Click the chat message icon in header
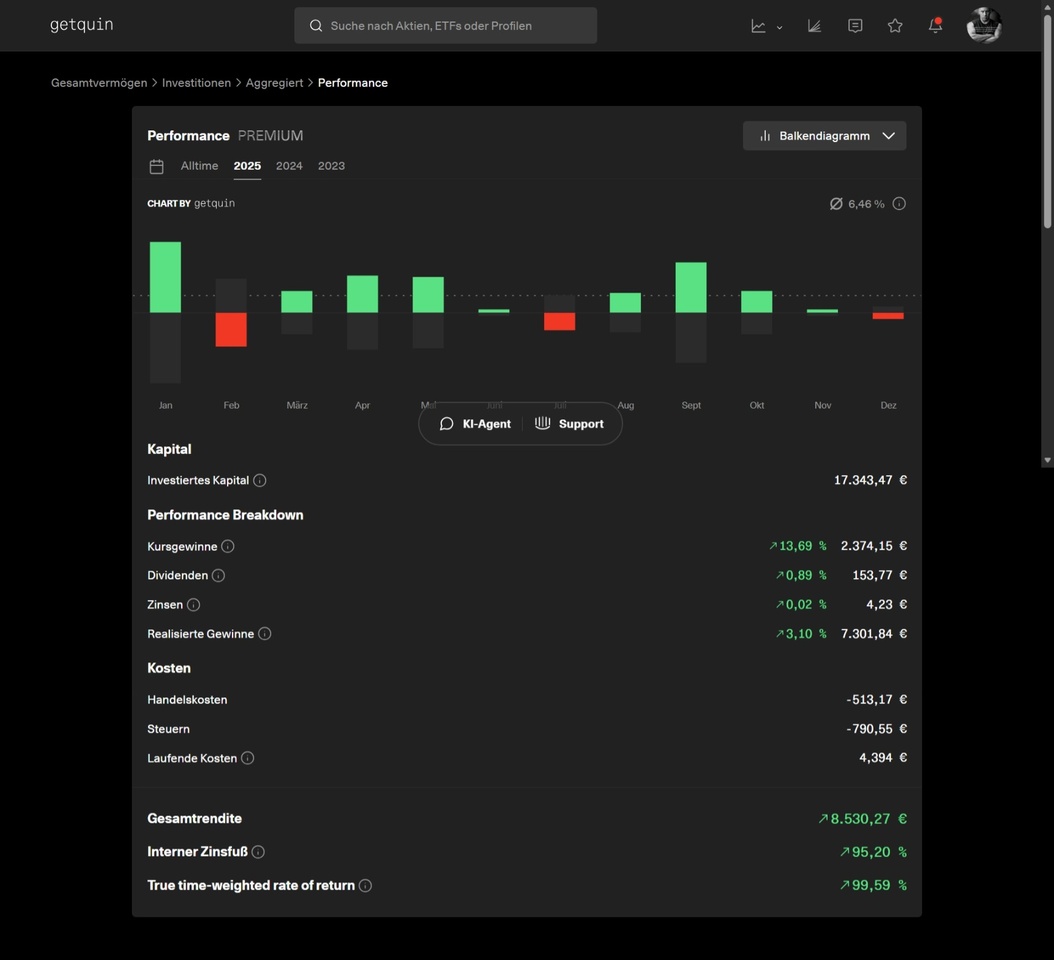 coord(855,26)
